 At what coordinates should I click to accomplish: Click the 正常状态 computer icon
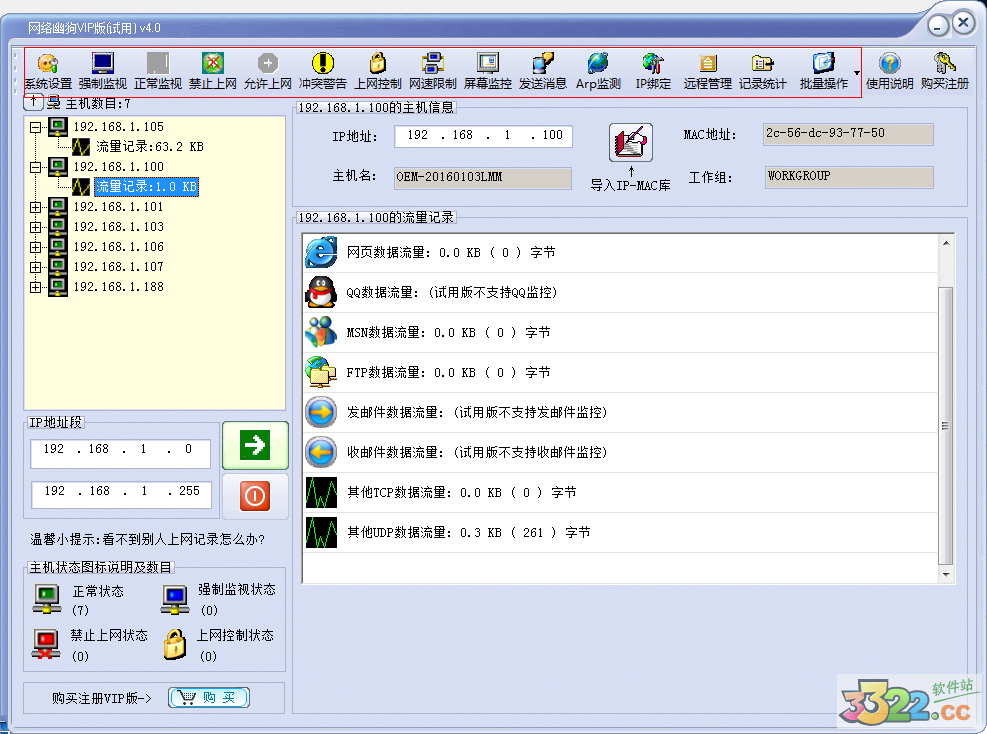pyautogui.click(x=47, y=599)
